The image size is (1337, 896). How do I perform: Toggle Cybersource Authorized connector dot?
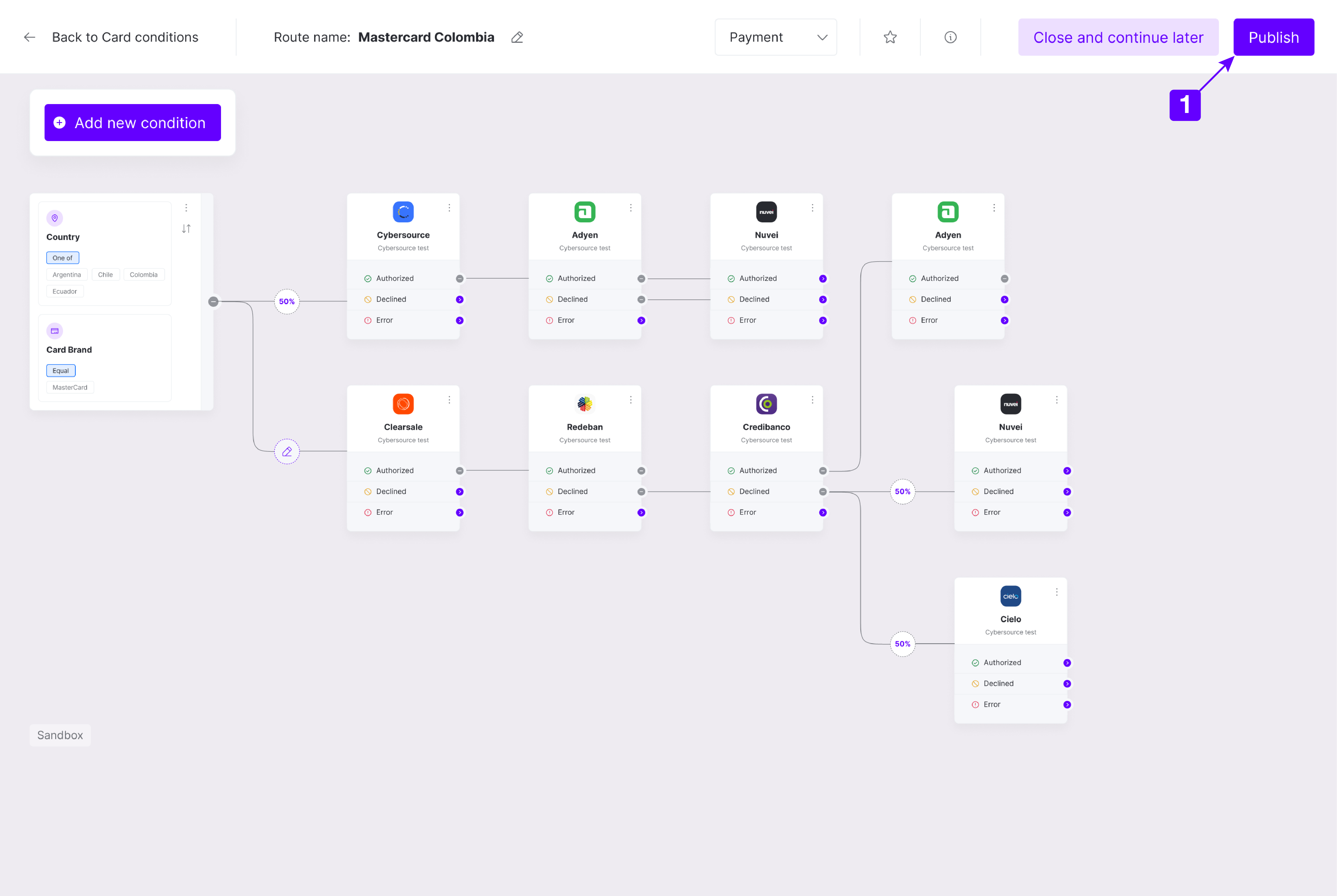(459, 279)
